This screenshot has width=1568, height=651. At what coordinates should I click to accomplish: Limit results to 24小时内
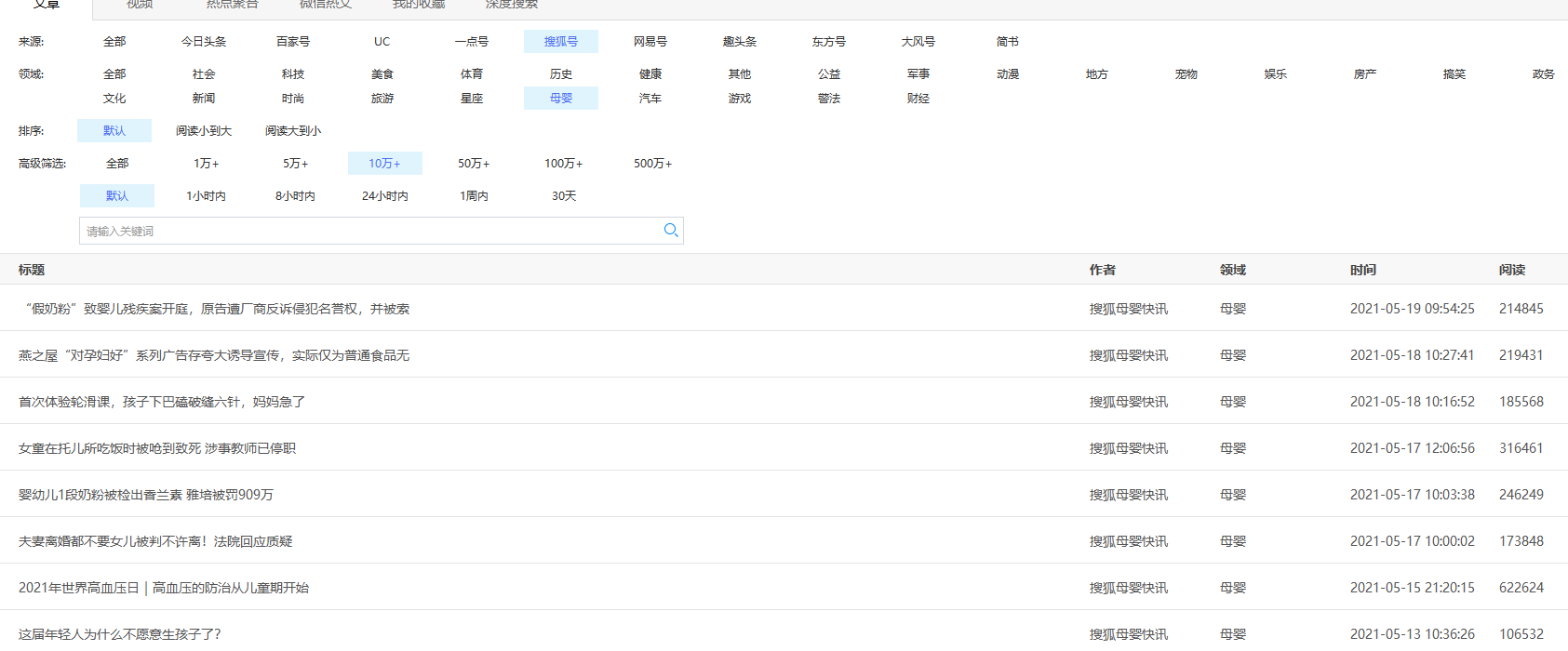tap(385, 196)
